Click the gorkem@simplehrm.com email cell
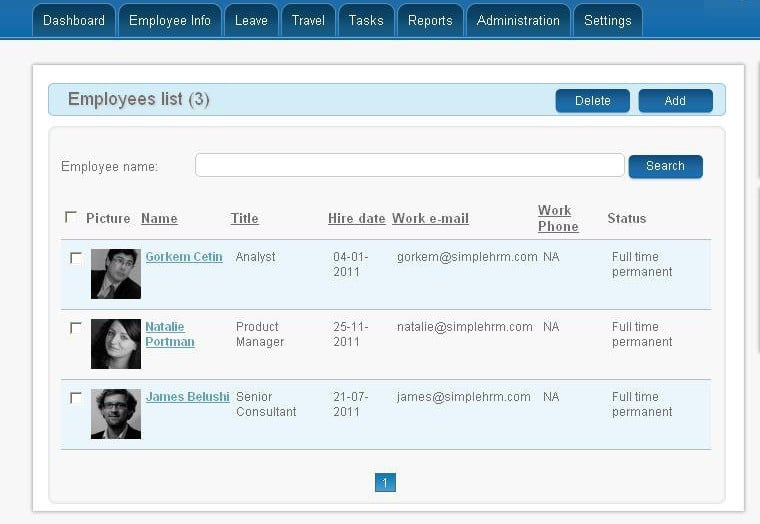 [x=467, y=257]
